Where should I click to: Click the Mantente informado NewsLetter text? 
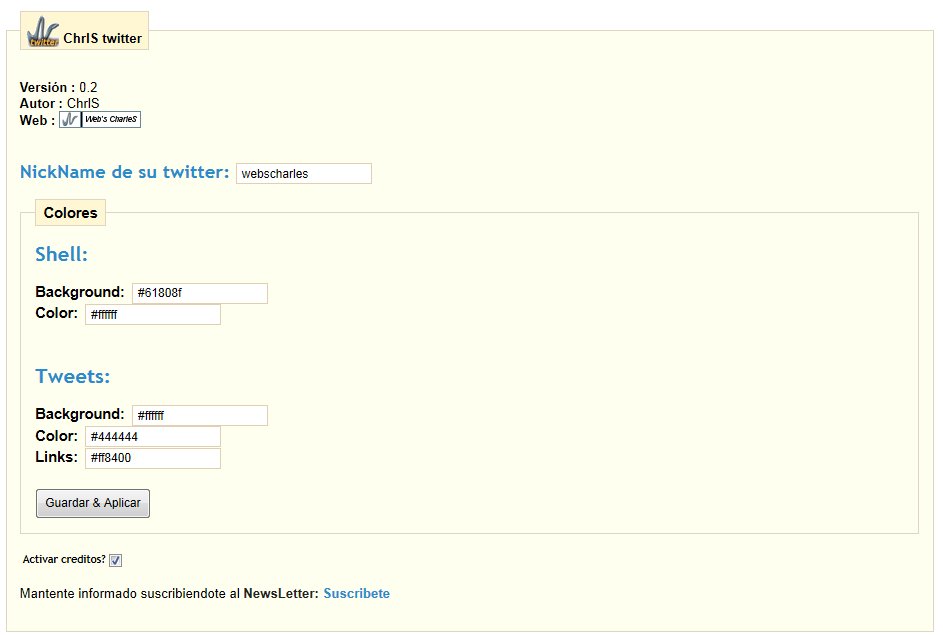pos(169,594)
